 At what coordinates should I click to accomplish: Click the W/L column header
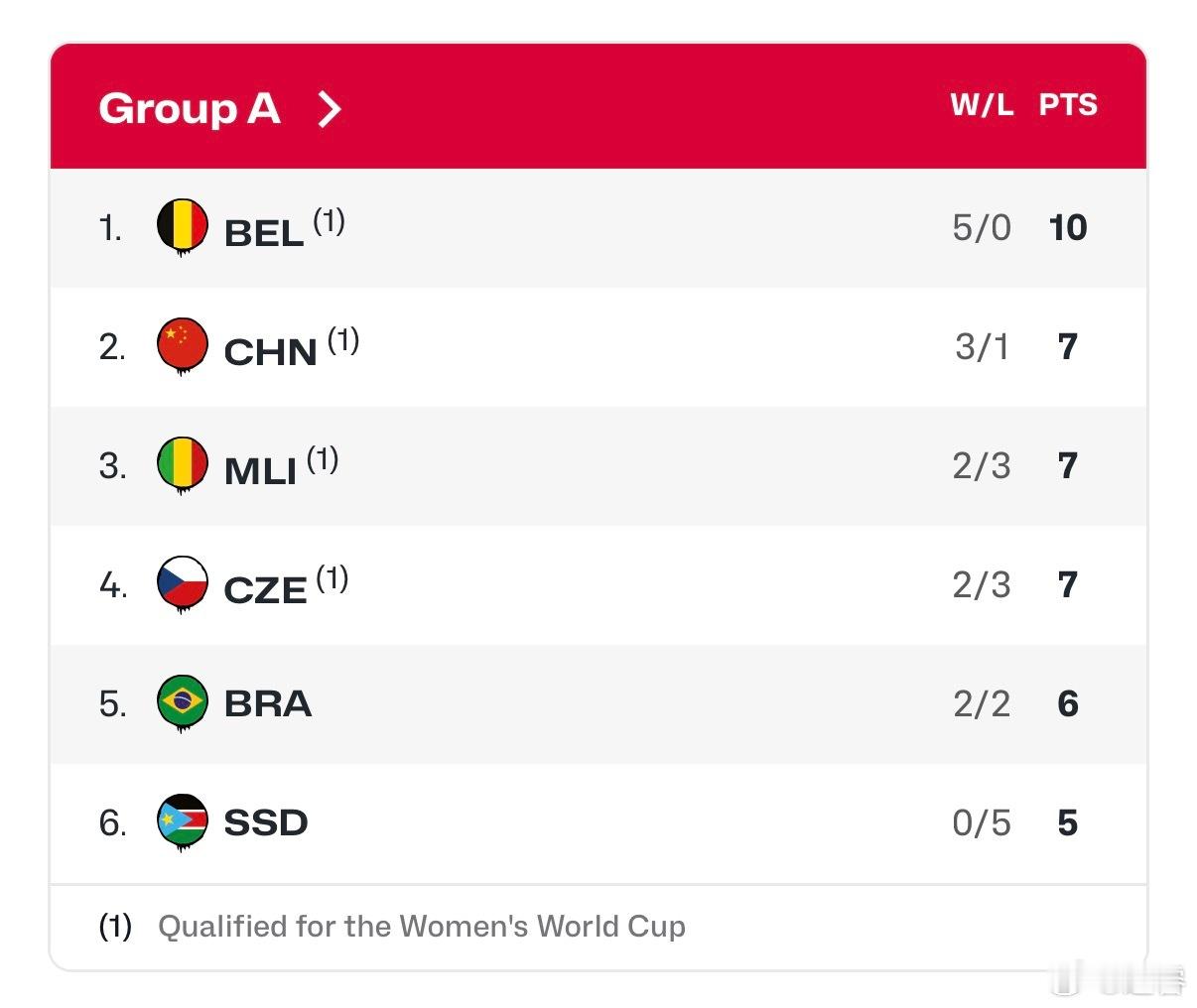(982, 105)
